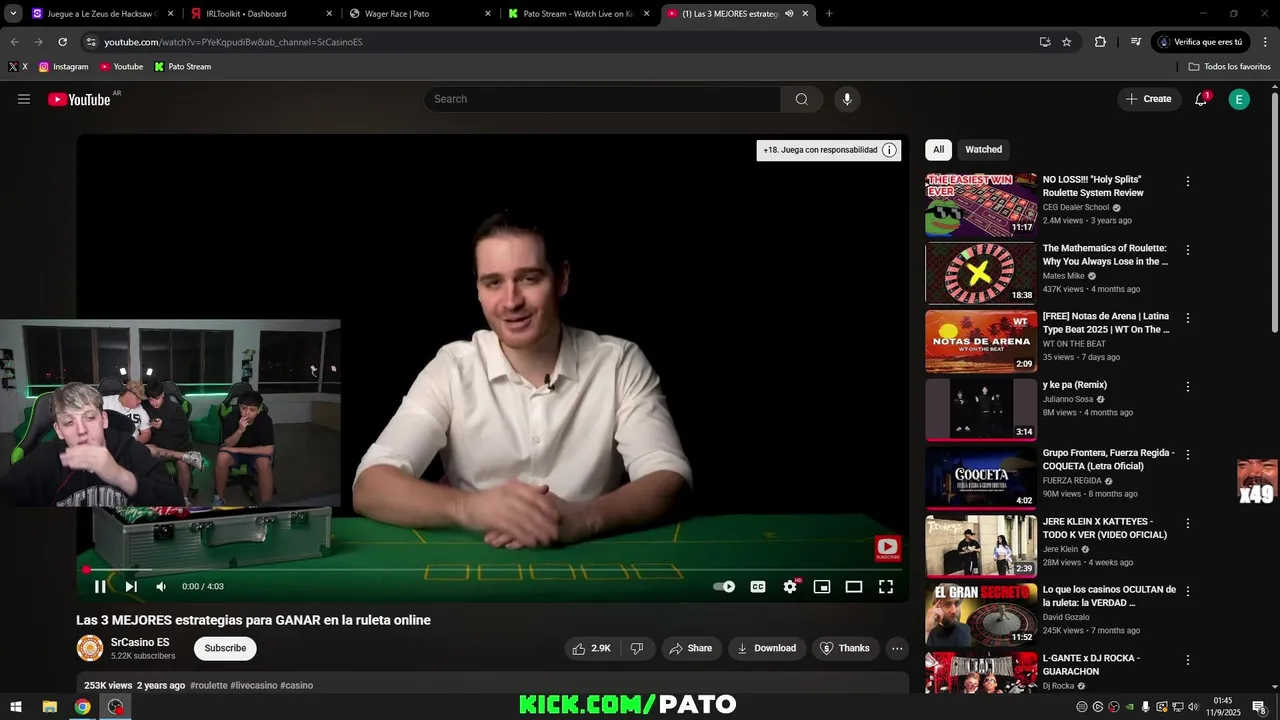The width and height of the screenshot is (1280, 720).
Task: Switch to theater mode
Action: (854, 587)
